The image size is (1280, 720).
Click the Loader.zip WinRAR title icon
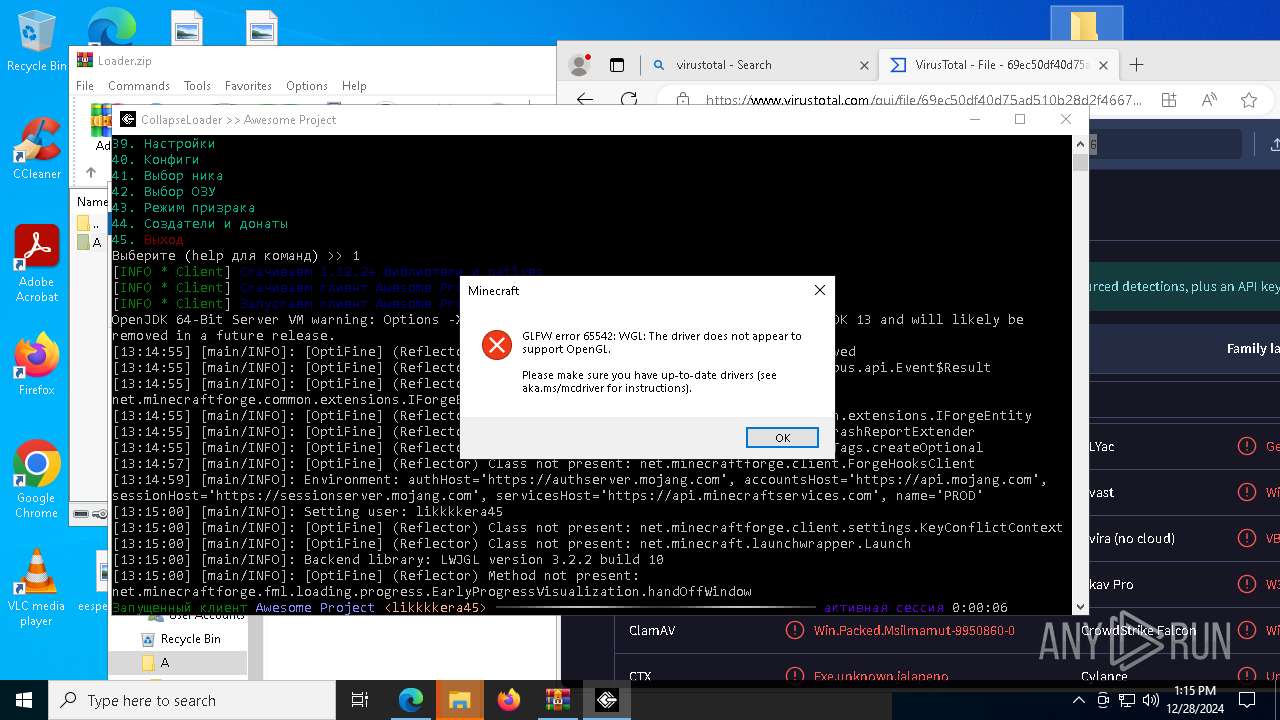click(x=85, y=61)
